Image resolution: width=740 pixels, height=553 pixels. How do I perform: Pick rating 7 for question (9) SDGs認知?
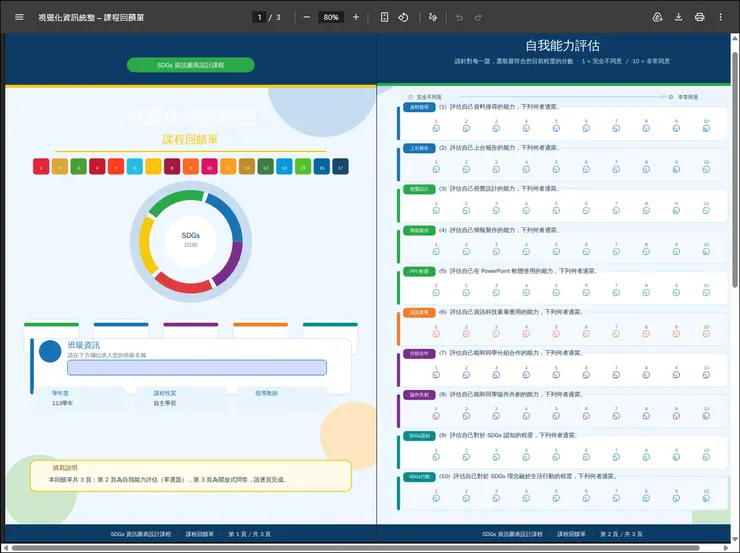coord(616,457)
